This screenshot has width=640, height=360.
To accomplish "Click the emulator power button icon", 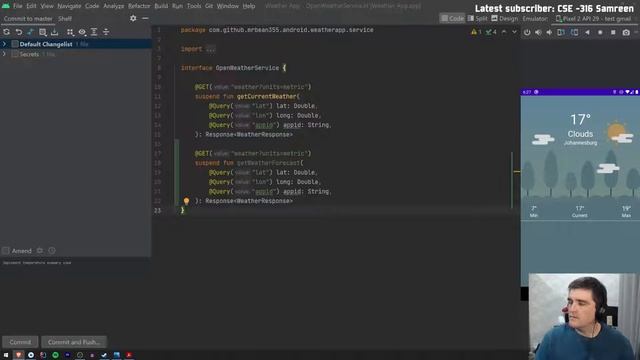I will click(x=527, y=32).
